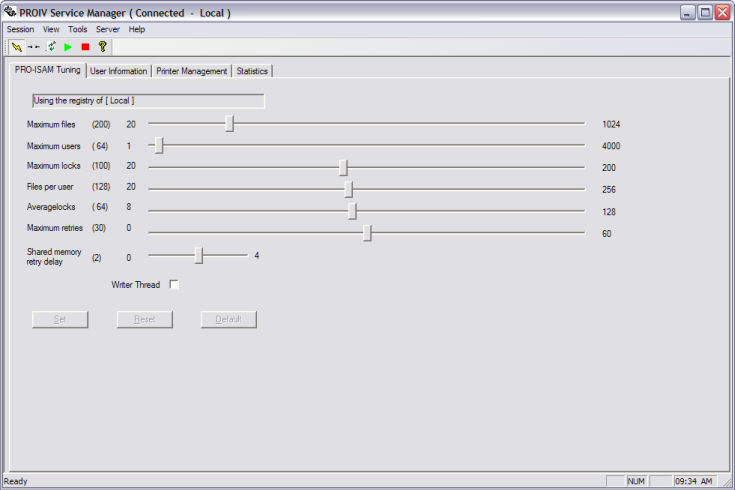Click the Default button

(228, 319)
